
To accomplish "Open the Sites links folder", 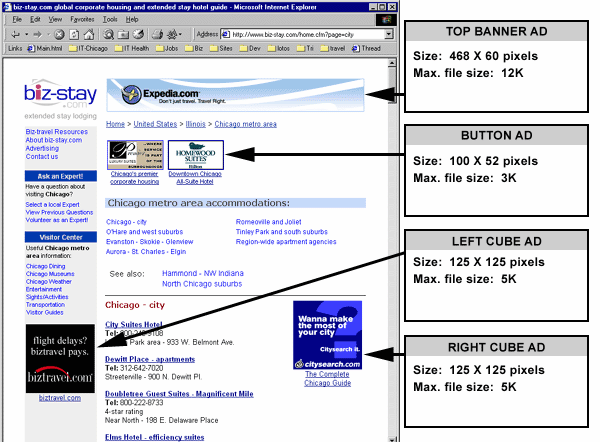I will [221, 49].
